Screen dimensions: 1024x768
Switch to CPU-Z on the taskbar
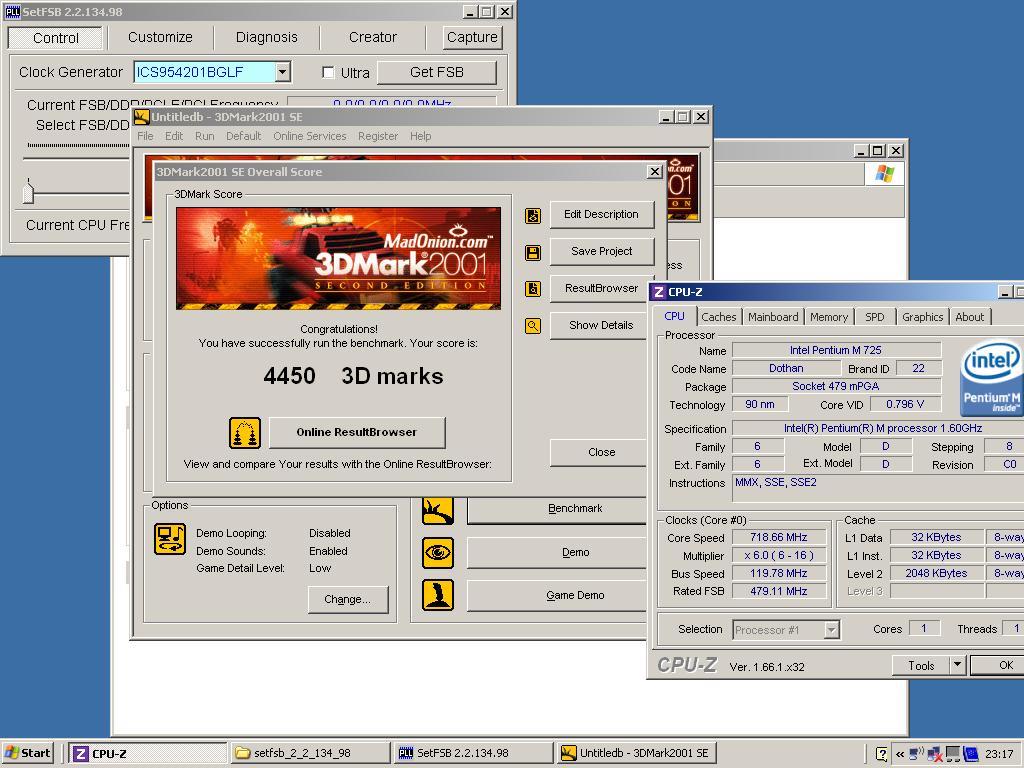tap(148, 753)
